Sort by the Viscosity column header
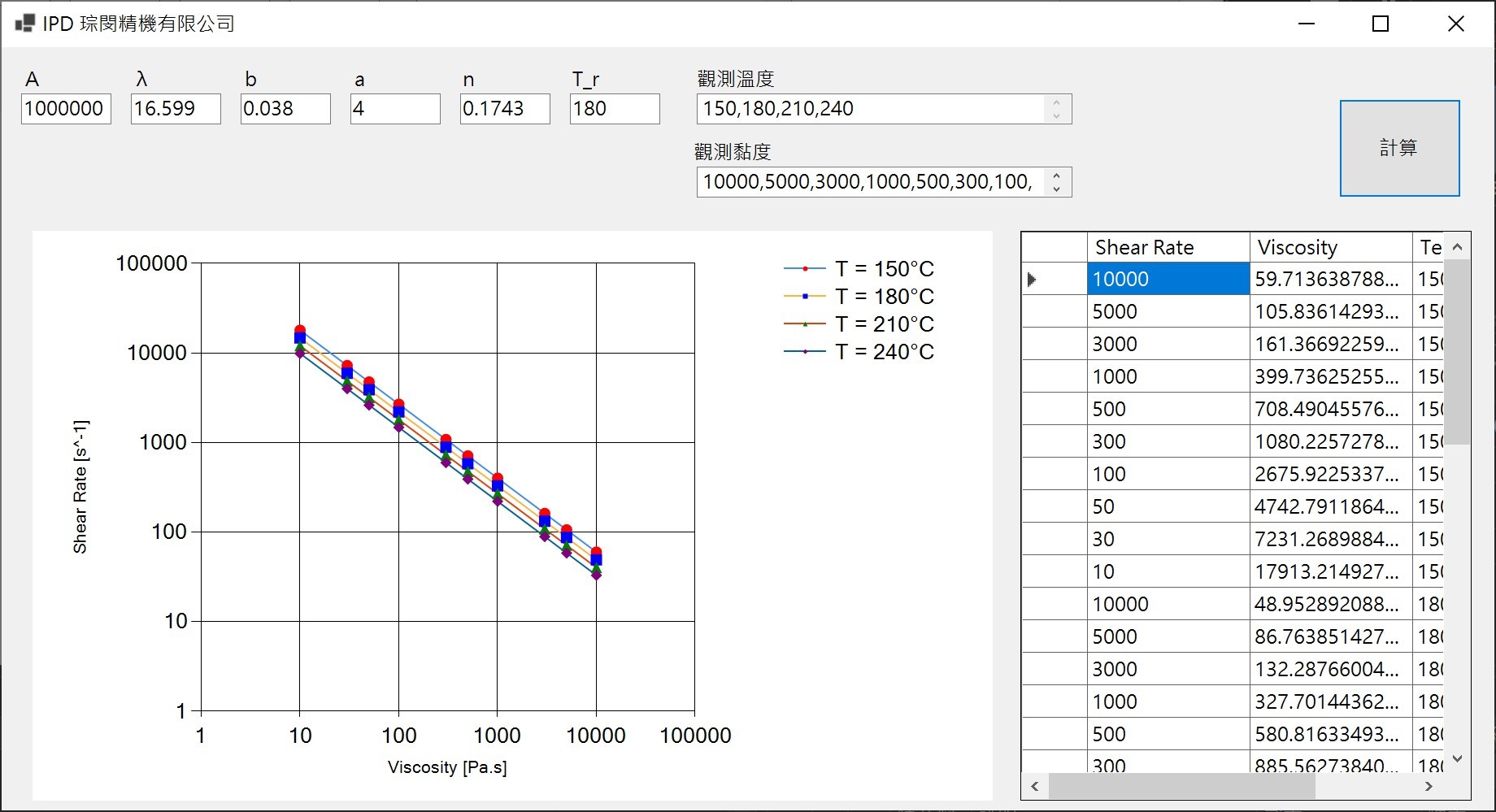The width and height of the screenshot is (1496, 812). coord(1329,247)
